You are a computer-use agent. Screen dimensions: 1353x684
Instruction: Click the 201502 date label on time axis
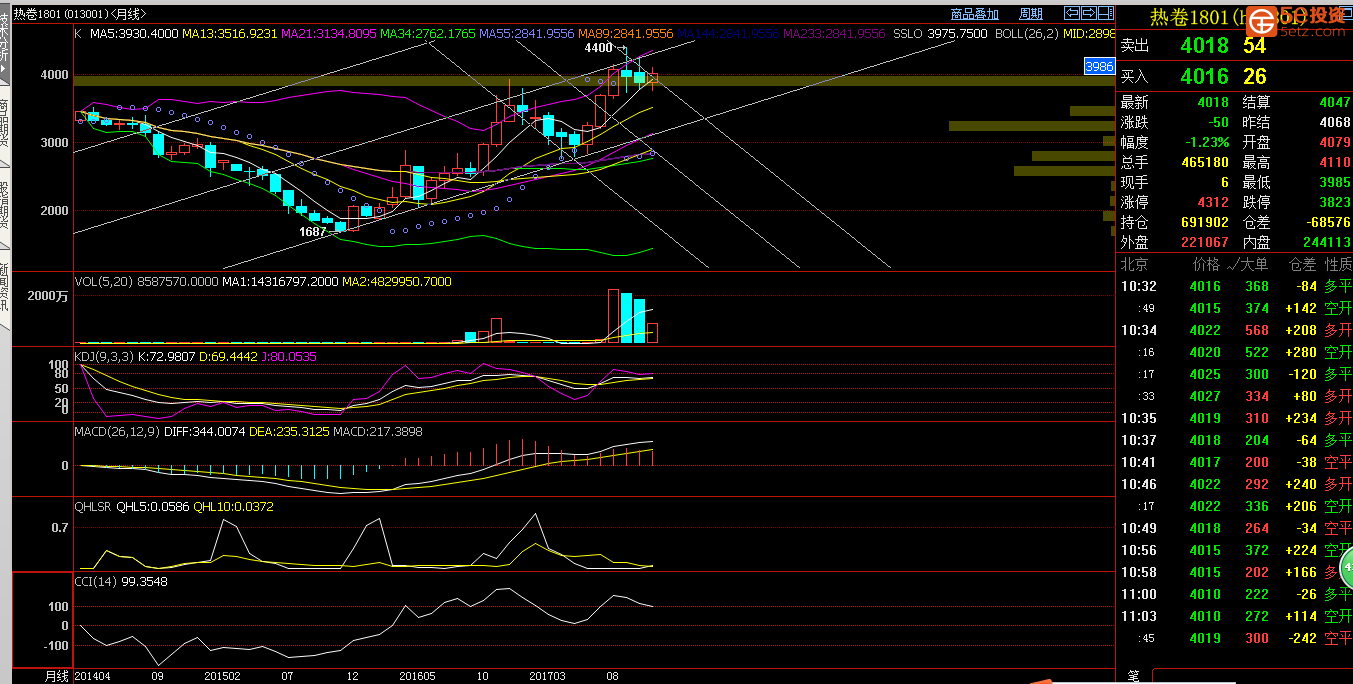pos(222,676)
